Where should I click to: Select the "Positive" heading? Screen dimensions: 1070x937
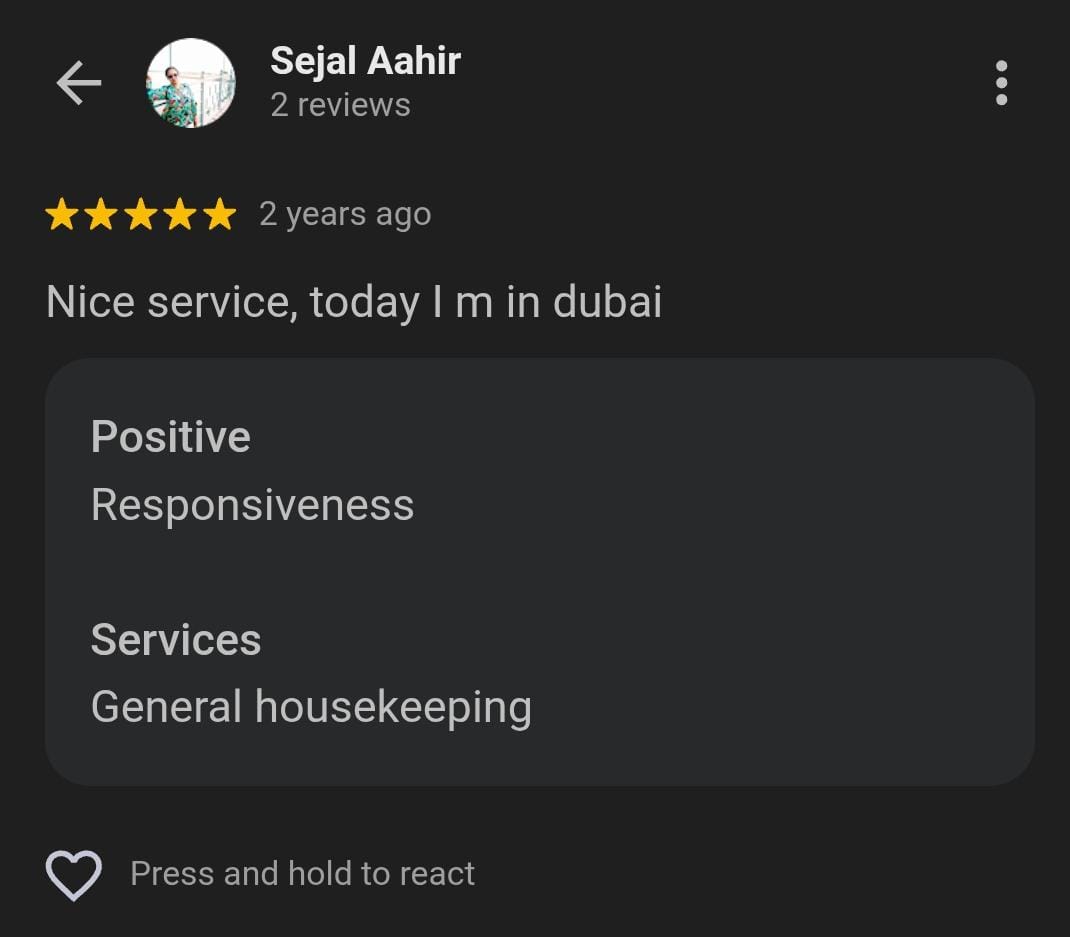[170, 437]
